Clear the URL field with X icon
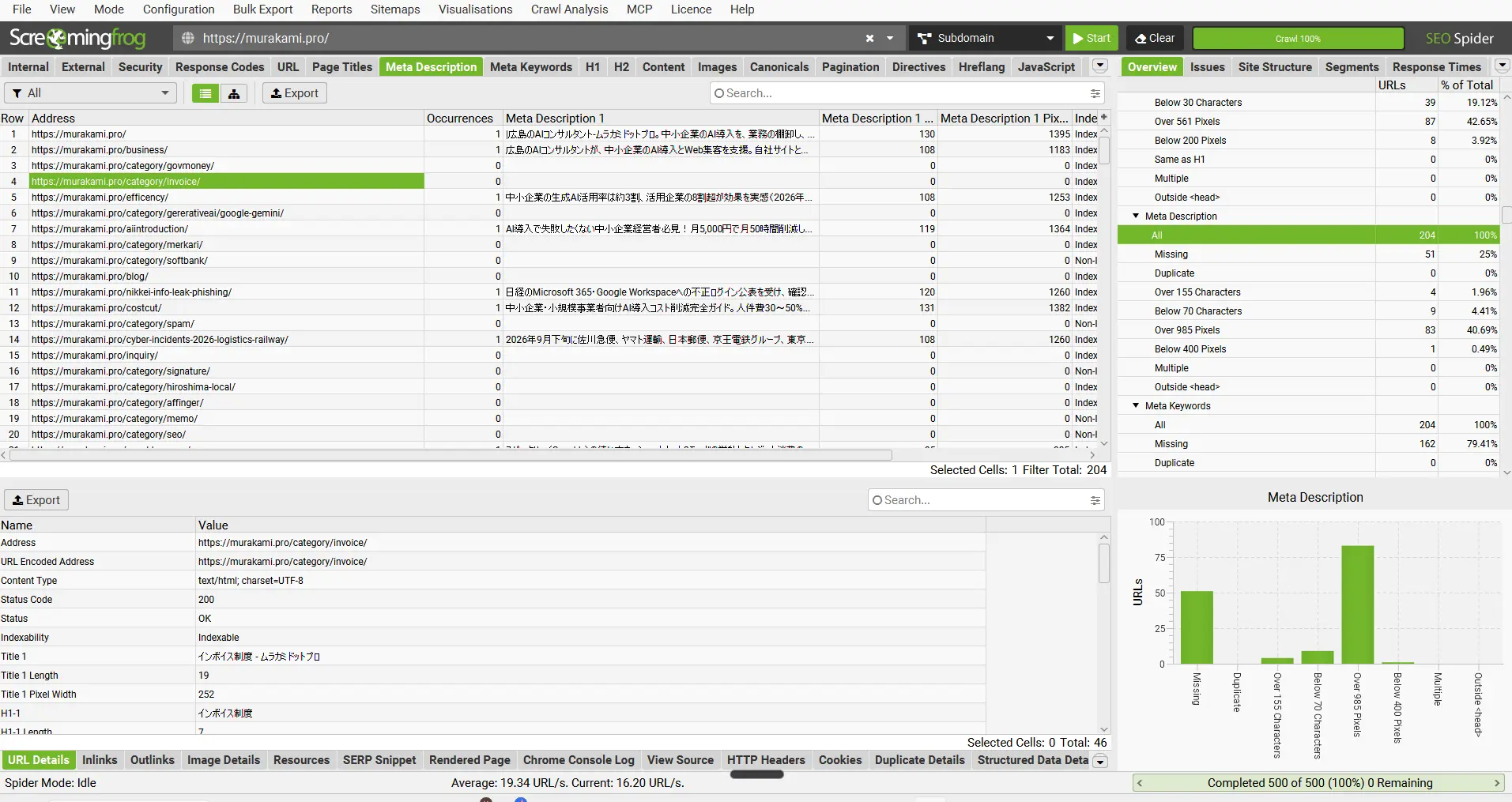The width and height of the screenshot is (1512, 802). tap(869, 38)
